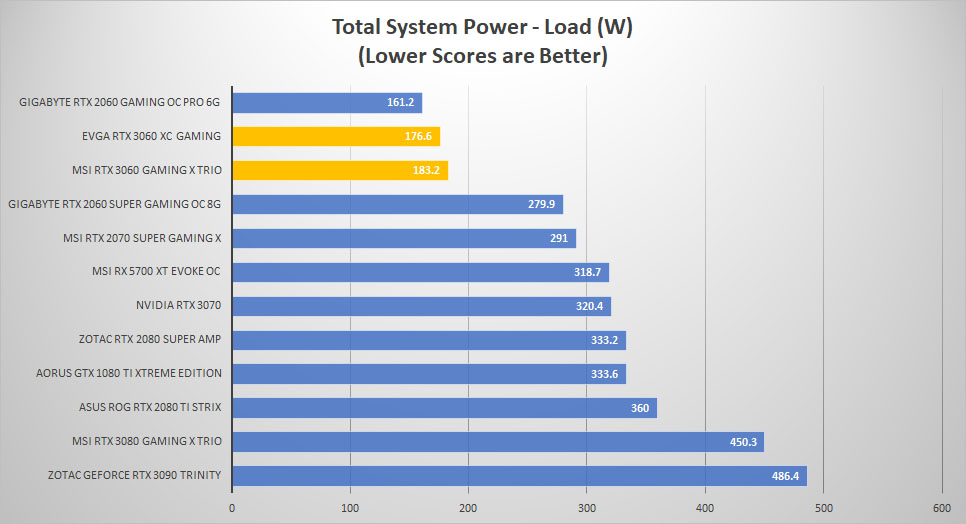
Task: Click the 333.6 data value
Action: 604,374
